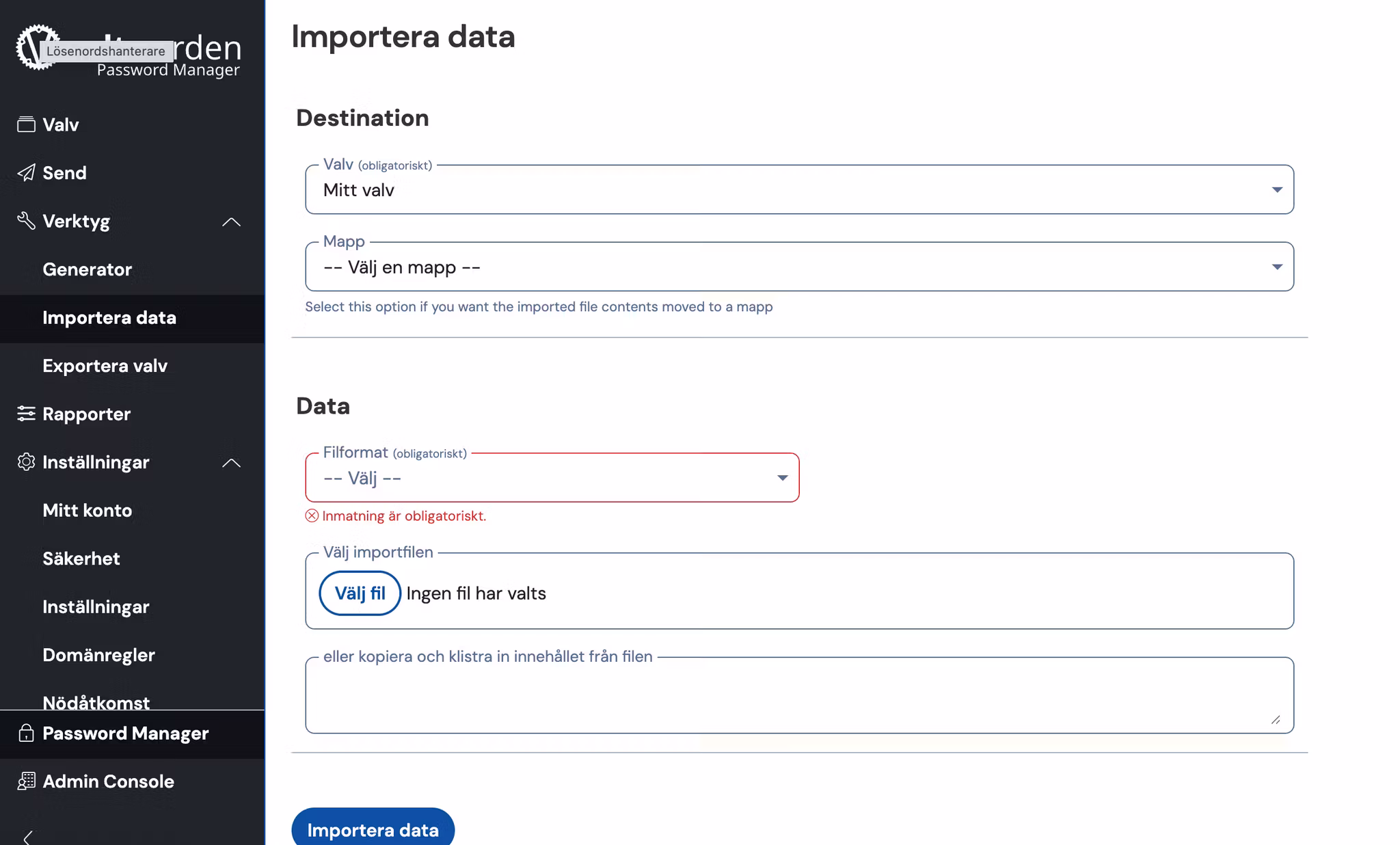Click the blue Importera data button
Viewport: 1400px width, 845px height.
(373, 829)
